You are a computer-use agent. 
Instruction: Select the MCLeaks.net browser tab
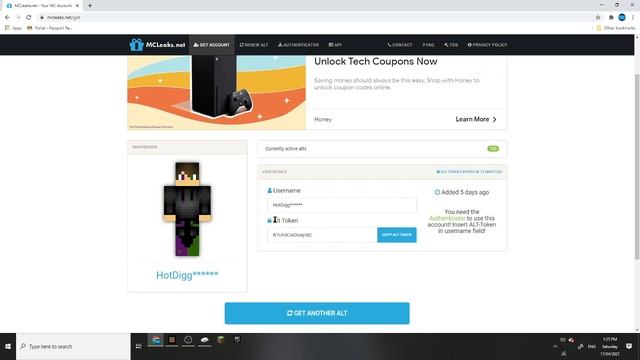pos(42,6)
